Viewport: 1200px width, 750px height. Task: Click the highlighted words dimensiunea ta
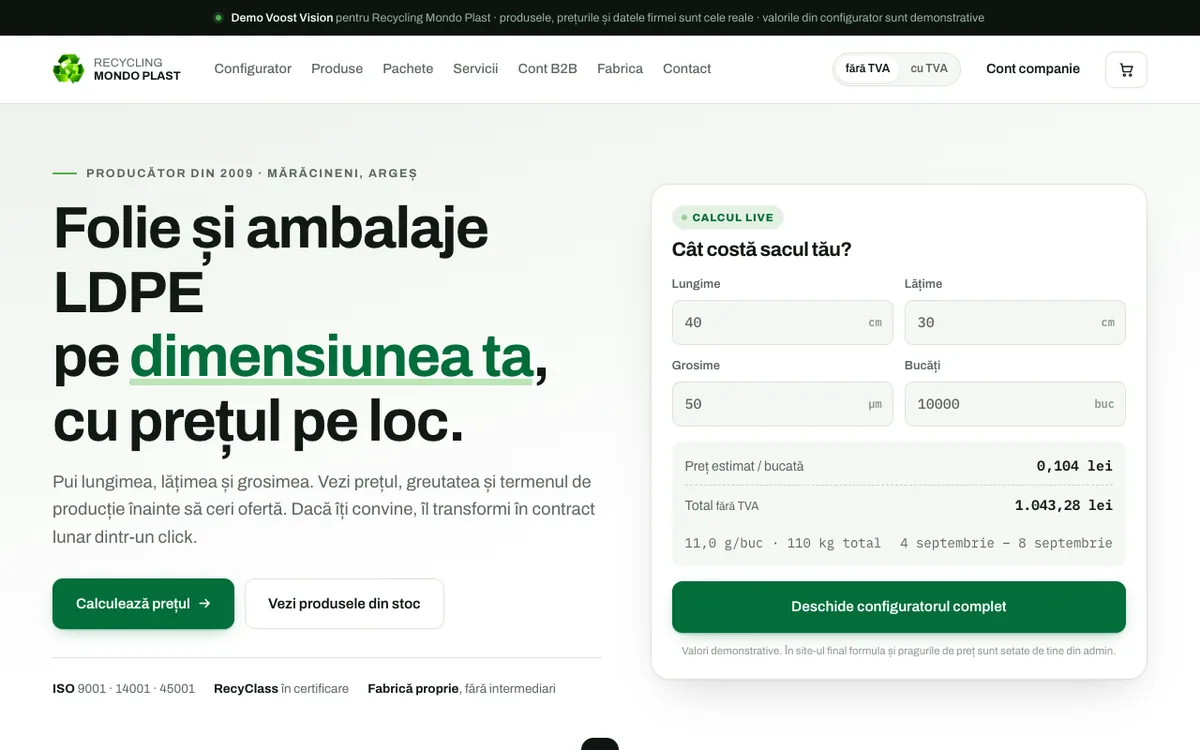332,358
